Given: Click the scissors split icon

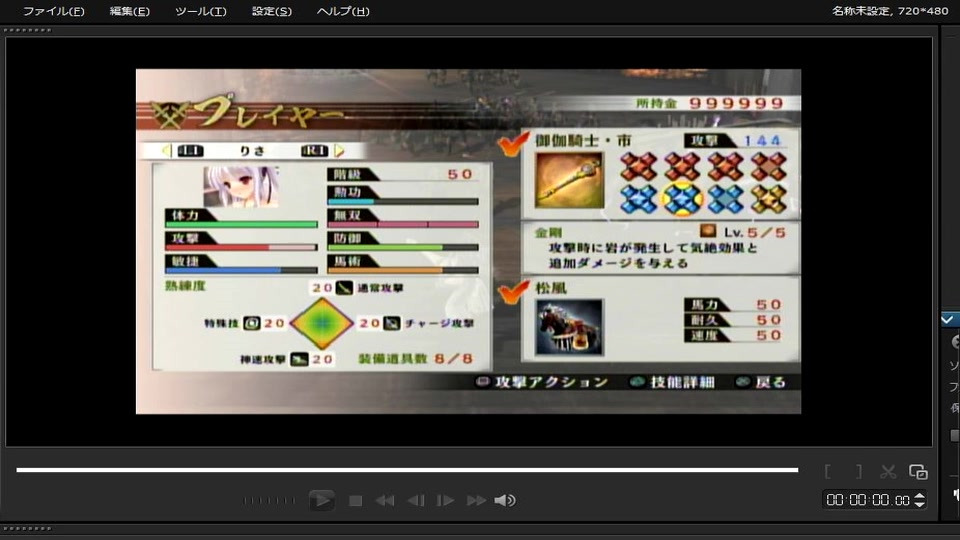Looking at the screenshot, I should coord(888,471).
